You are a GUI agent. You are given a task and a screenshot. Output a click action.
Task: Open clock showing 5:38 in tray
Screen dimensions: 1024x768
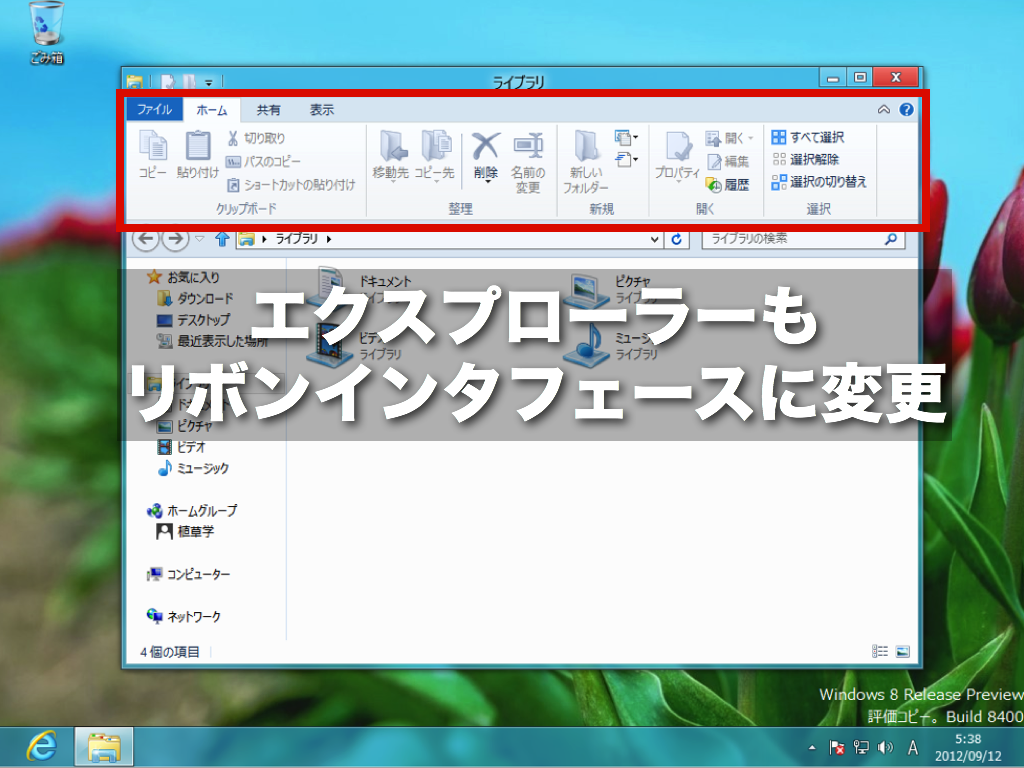click(x=968, y=748)
